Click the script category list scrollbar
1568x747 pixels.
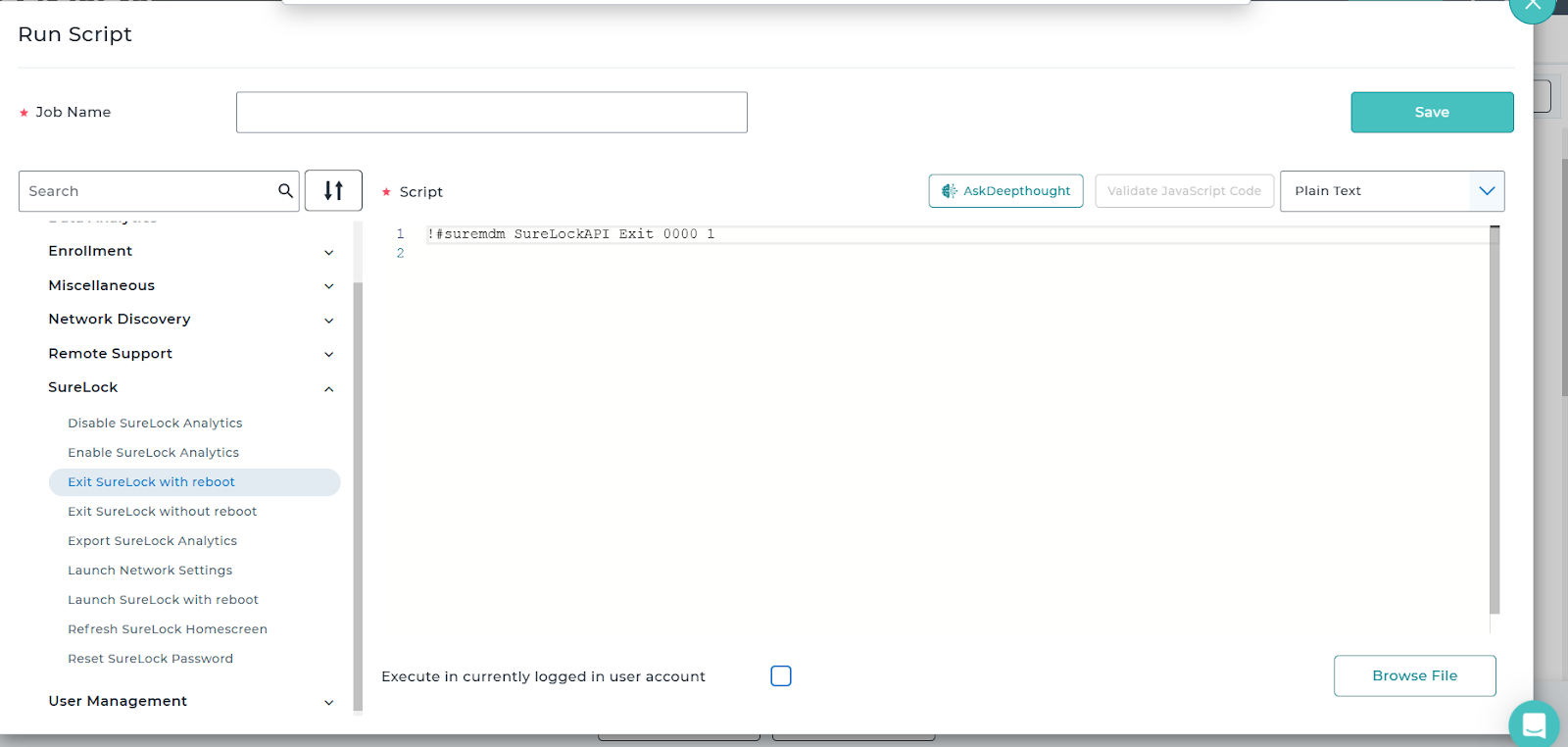pos(358,490)
